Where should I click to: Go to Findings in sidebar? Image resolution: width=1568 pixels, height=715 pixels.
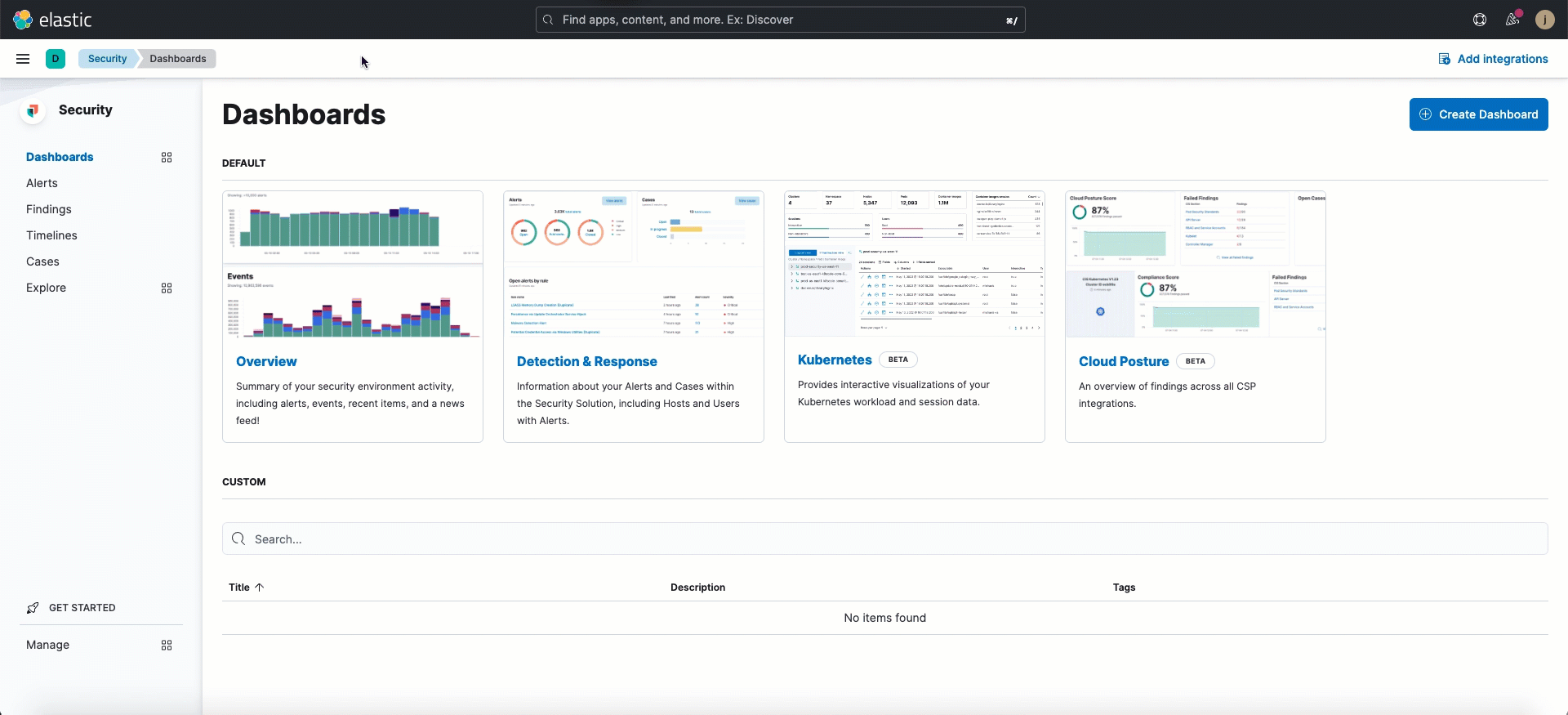pyautogui.click(x=49, y=209)
